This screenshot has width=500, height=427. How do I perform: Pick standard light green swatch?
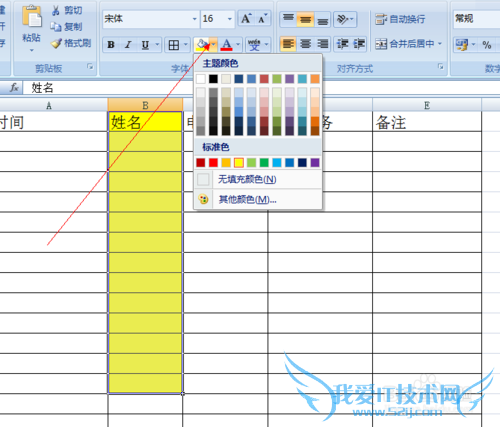(x=252, y=163)
